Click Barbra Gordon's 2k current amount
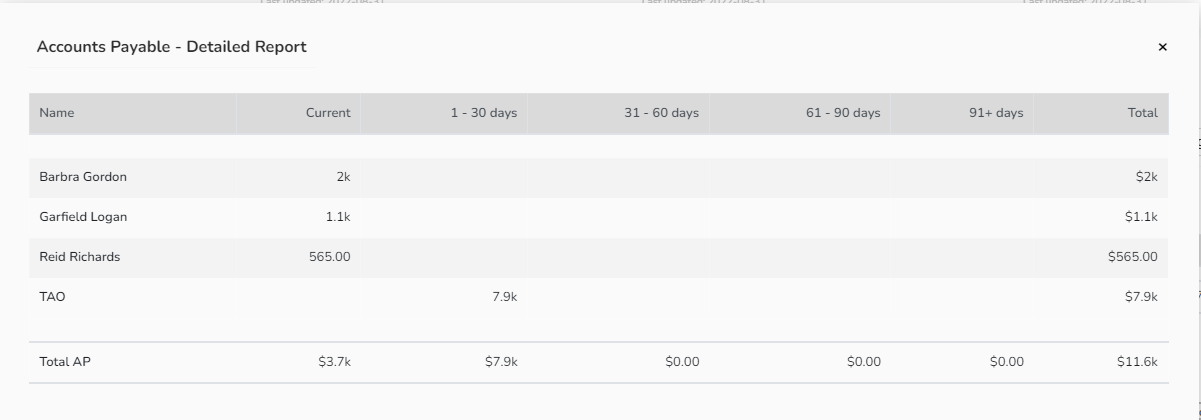Image resolution: width=1201 pixels, height=420 pixels. [343, 177]
